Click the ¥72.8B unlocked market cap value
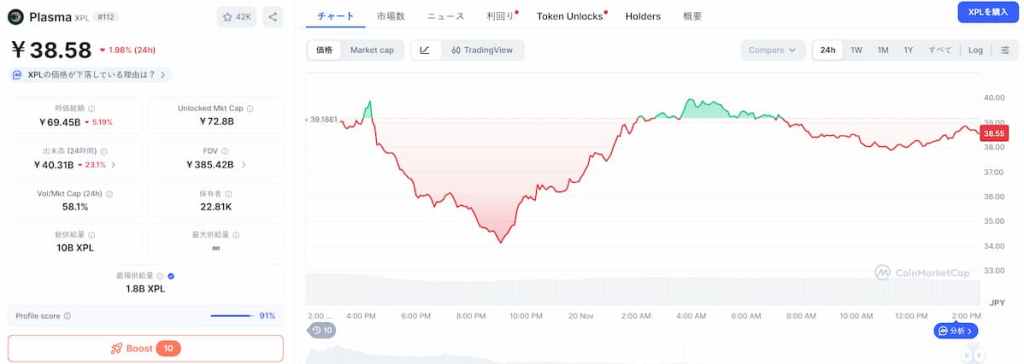Image resolution: width=1024 pixels, height=364 pixels. [217, 122]
